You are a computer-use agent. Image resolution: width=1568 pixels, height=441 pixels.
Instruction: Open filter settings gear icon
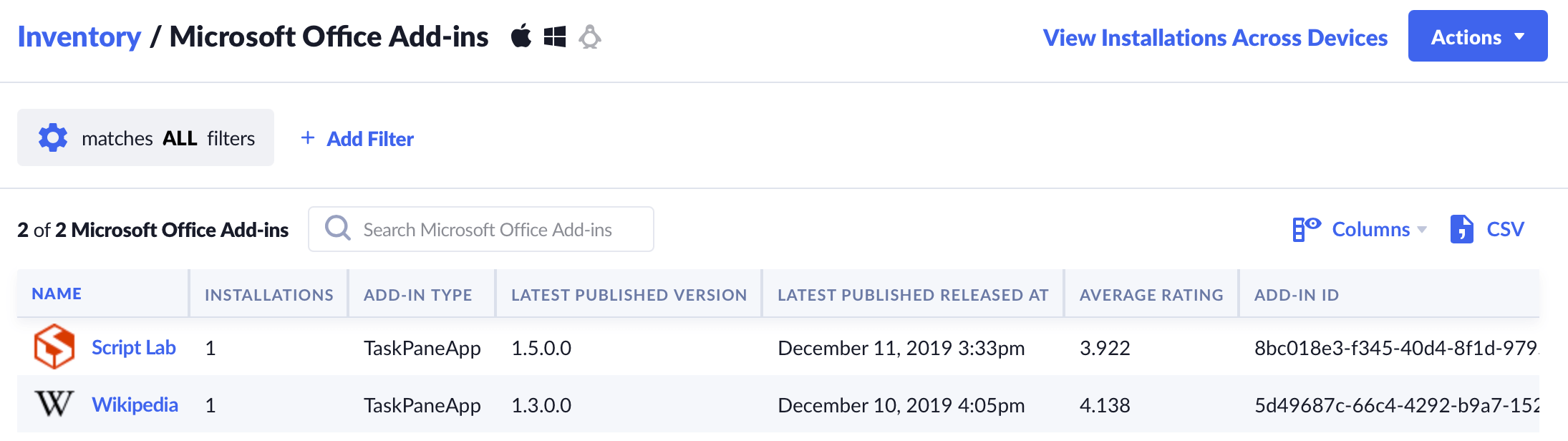point(53,137)
